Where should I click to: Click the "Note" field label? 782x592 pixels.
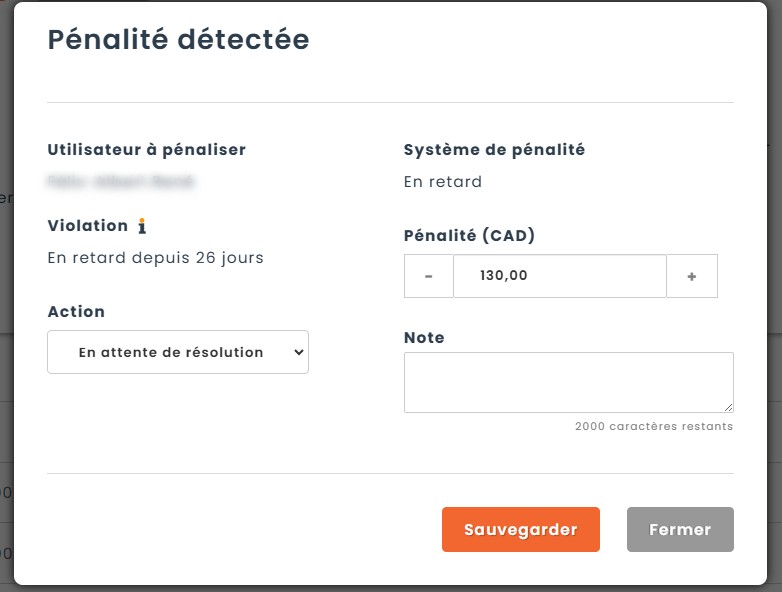pos(424,338)
